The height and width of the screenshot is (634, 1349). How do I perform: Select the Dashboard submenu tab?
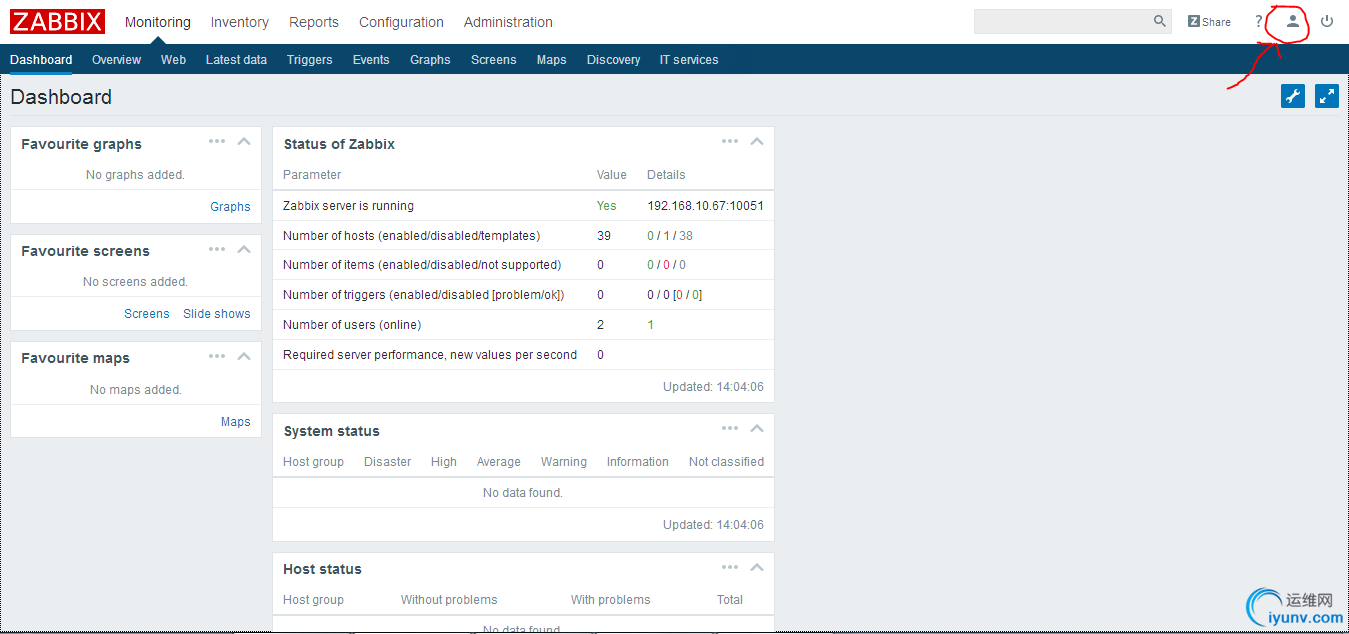pyautogui.click(x=41, y=60)
